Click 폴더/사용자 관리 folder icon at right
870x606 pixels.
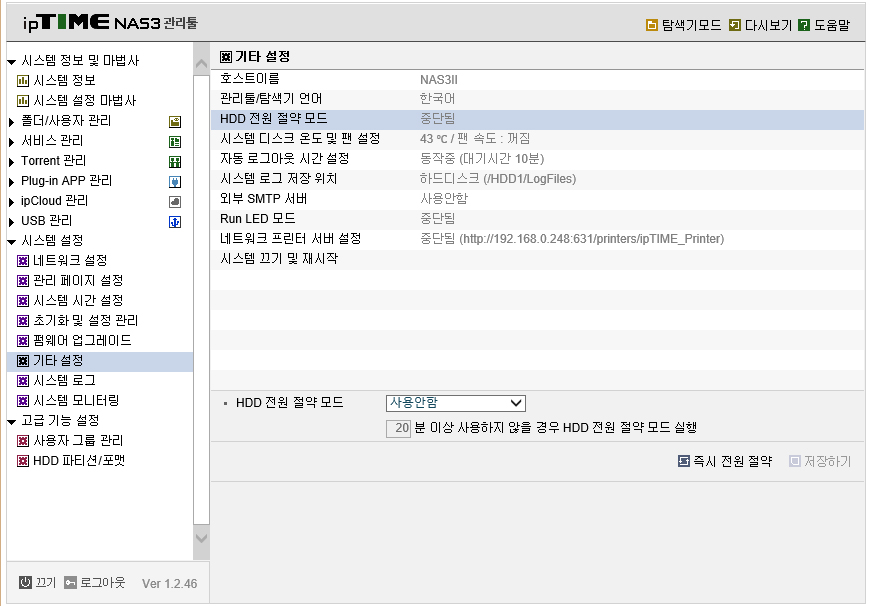[175, 122]
